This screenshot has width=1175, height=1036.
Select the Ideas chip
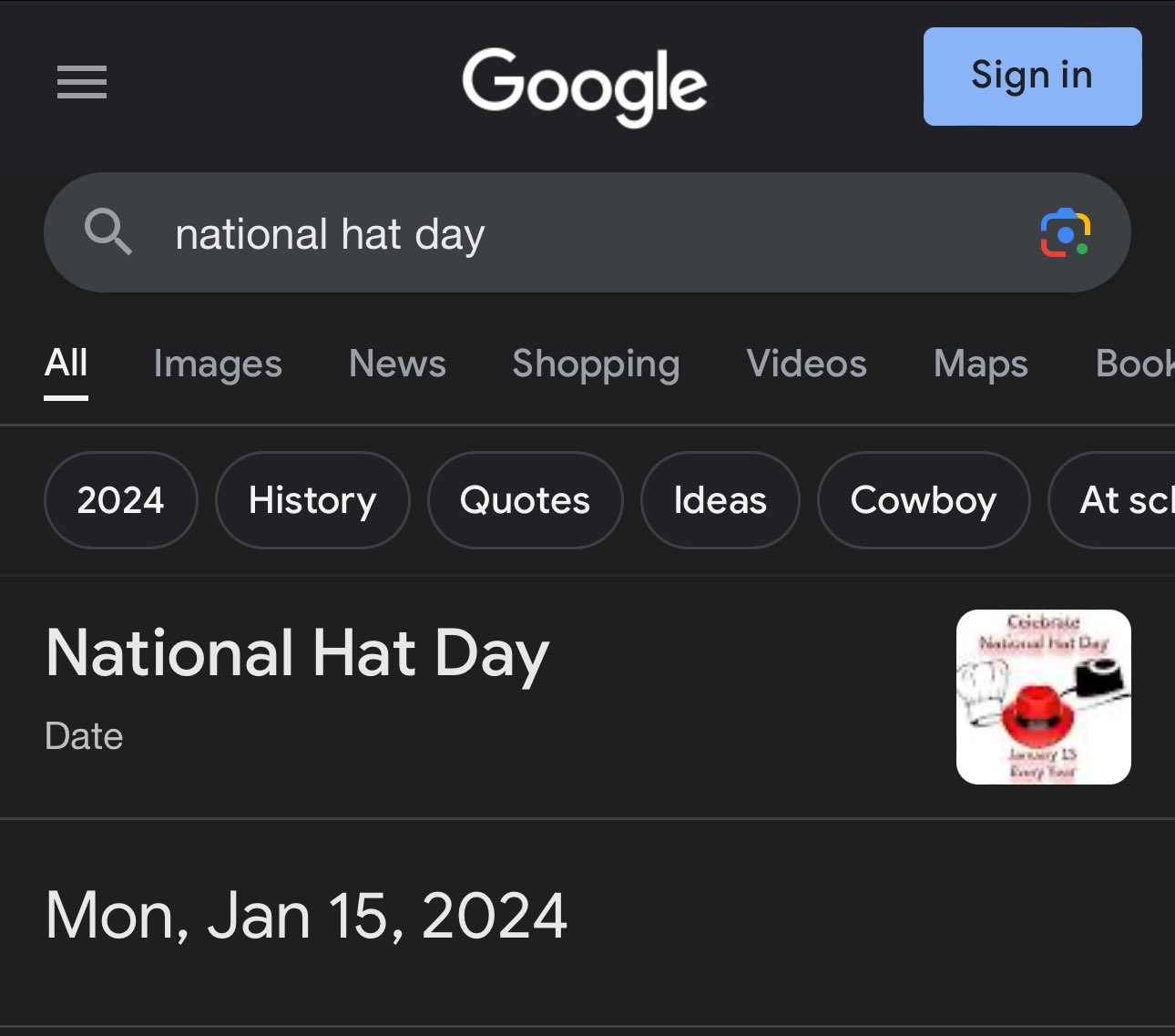coord(720,500)
